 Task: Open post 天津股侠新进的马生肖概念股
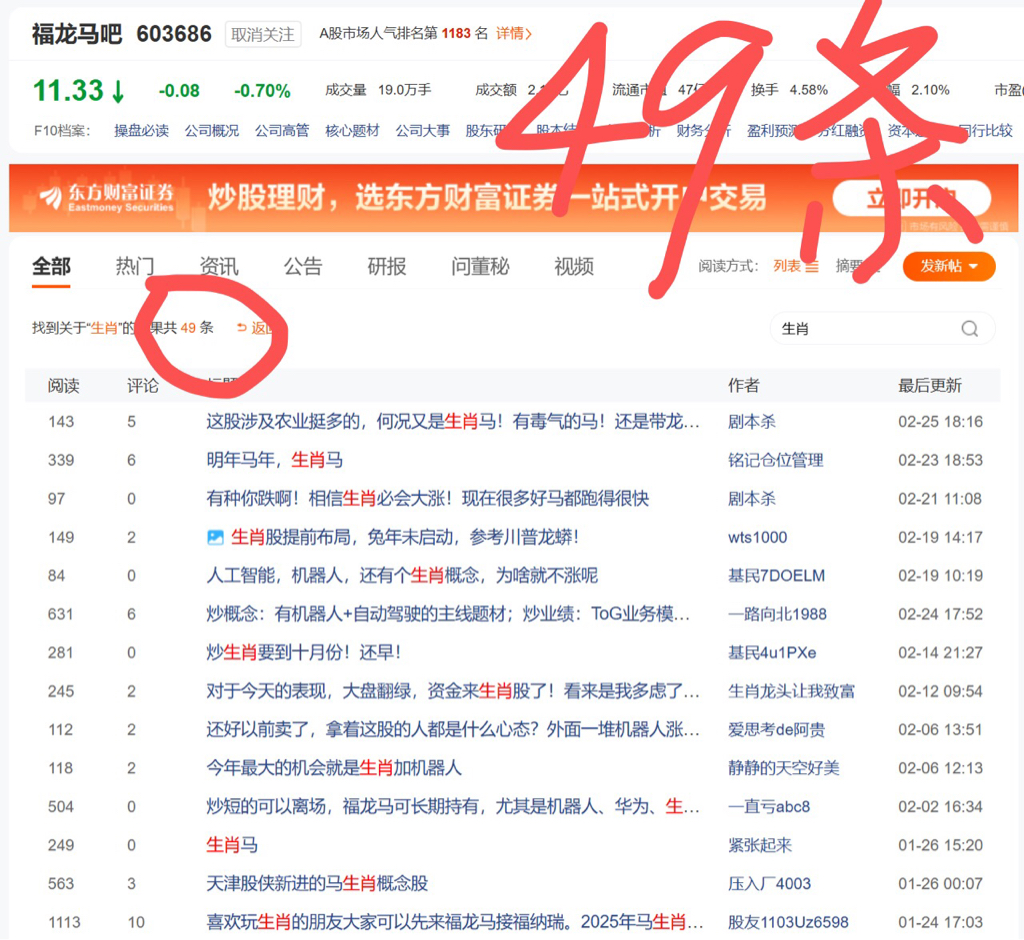pos(317,884)
